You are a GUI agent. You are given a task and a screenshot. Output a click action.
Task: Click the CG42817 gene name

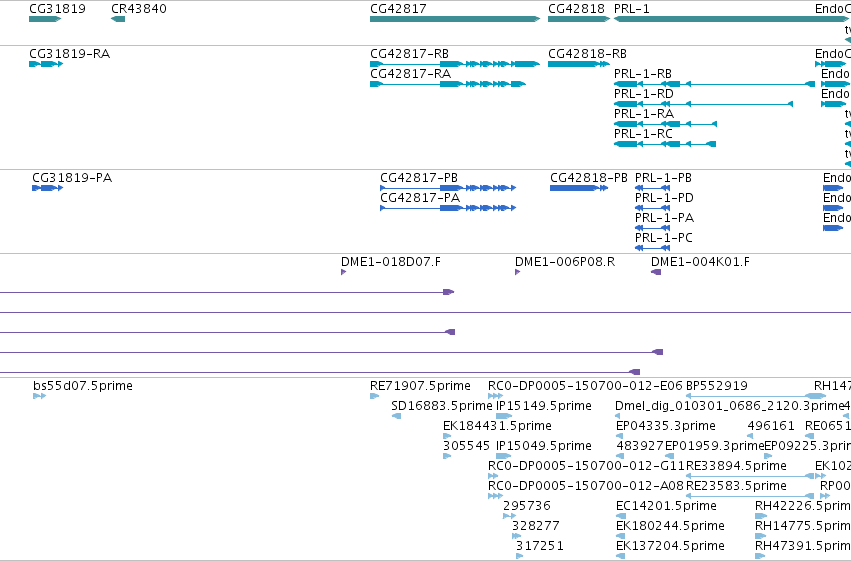tap(398, 9)
